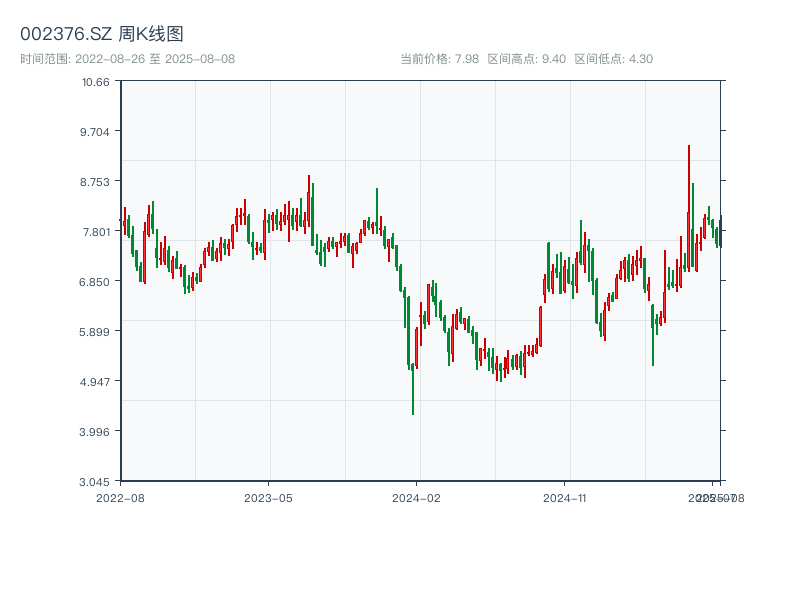The height and width of the screenshot is (600, 800).
Task: Click the 9.704 y-axis price label
Action: tap(95, 132)
